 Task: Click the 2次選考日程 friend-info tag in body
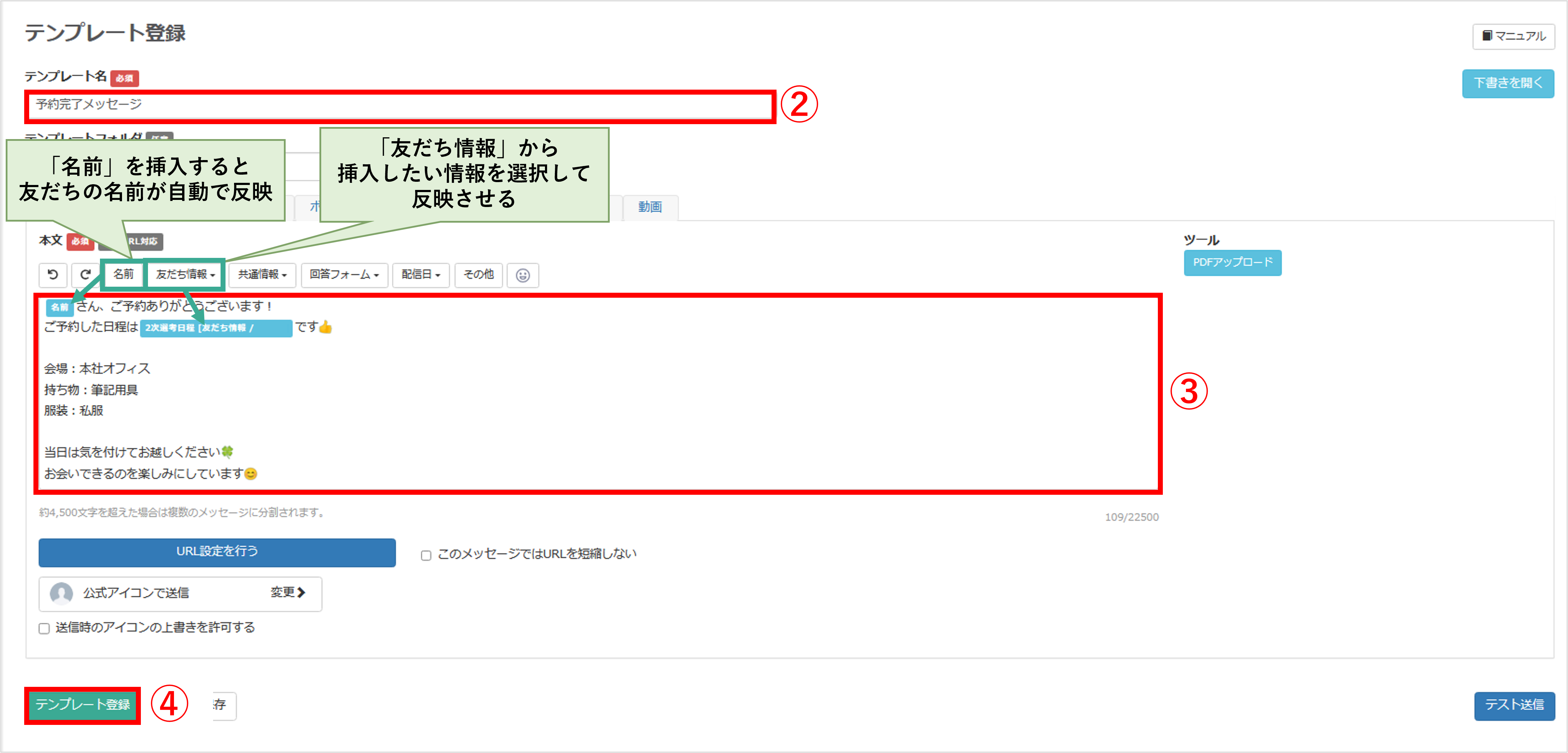pos(216,328)
